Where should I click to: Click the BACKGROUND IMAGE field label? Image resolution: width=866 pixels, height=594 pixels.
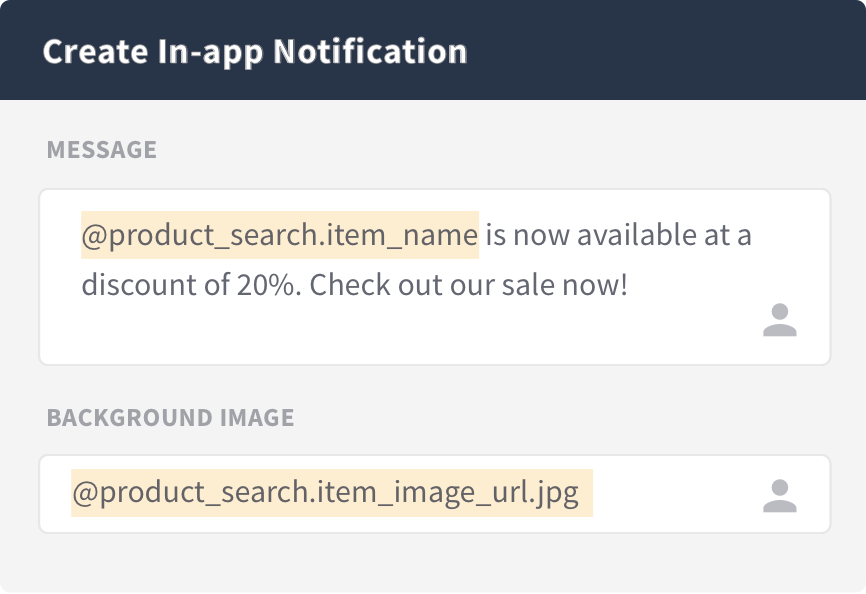170,417
